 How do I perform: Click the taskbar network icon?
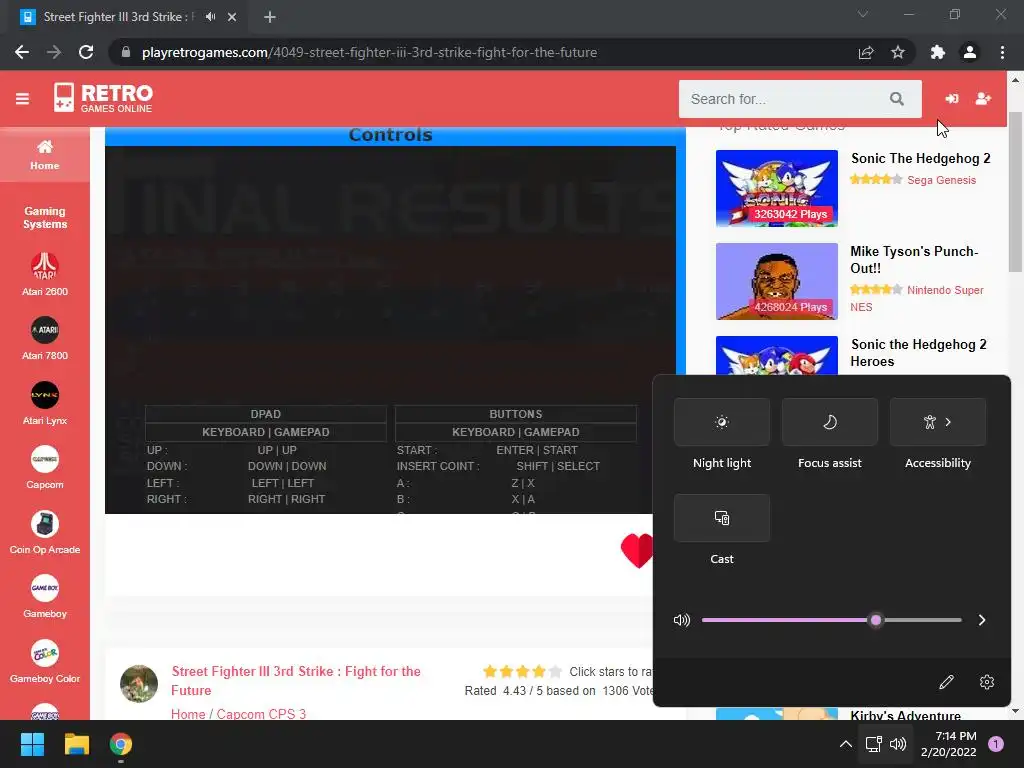(x=873, y=744)
